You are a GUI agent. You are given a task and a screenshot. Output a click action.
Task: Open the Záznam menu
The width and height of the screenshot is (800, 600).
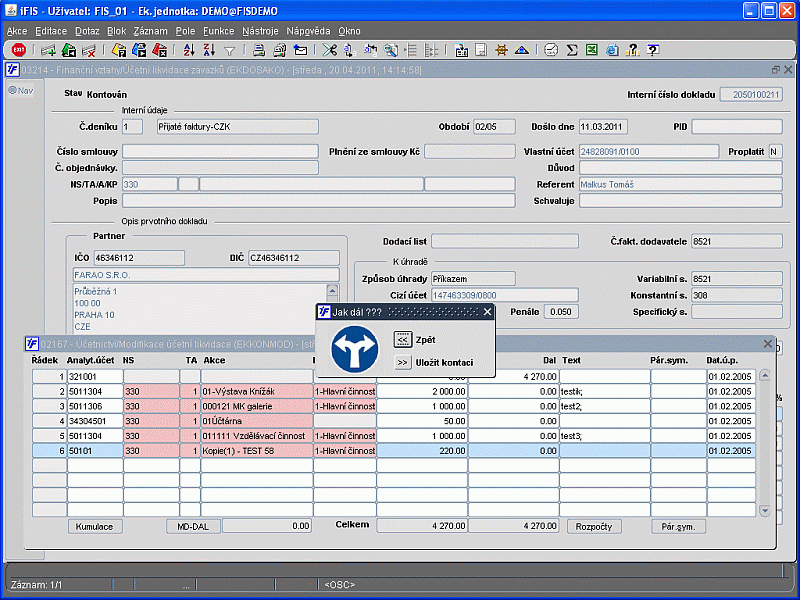click(150, 31)
